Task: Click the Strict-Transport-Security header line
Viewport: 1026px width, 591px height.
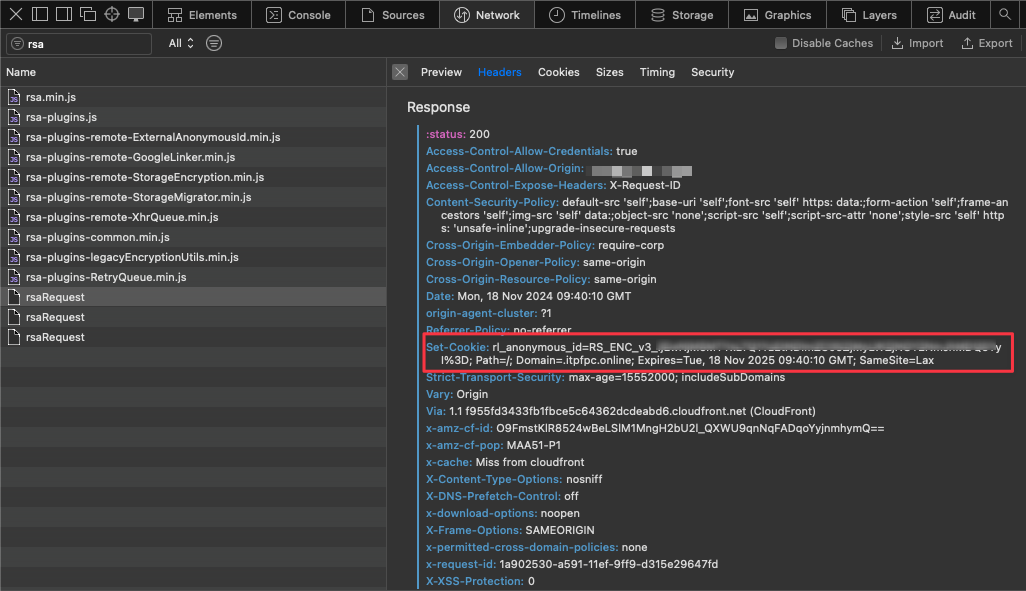Action: pyautogui.click(x=605, y=378)
